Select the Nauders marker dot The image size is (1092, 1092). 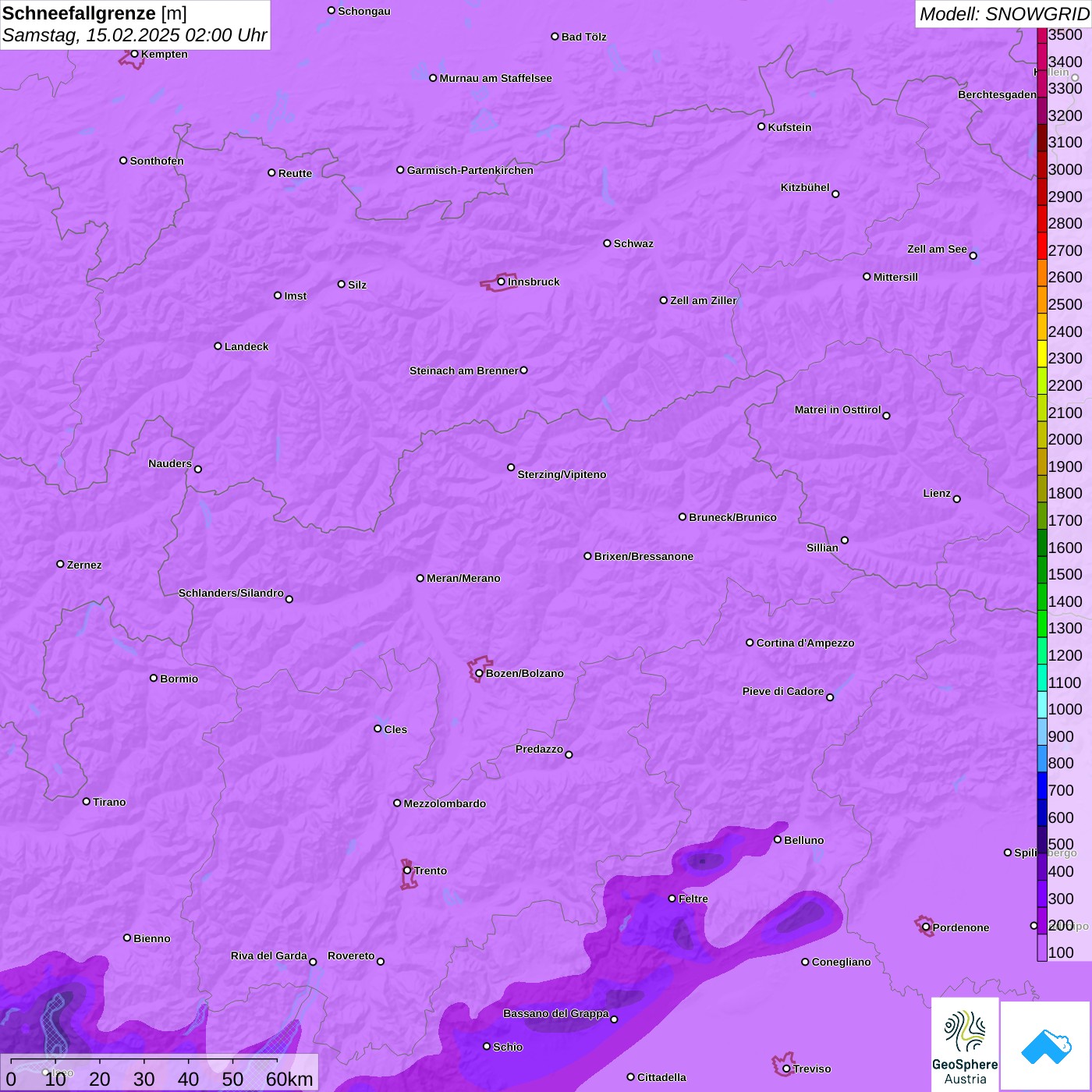(x=198, y=470)
